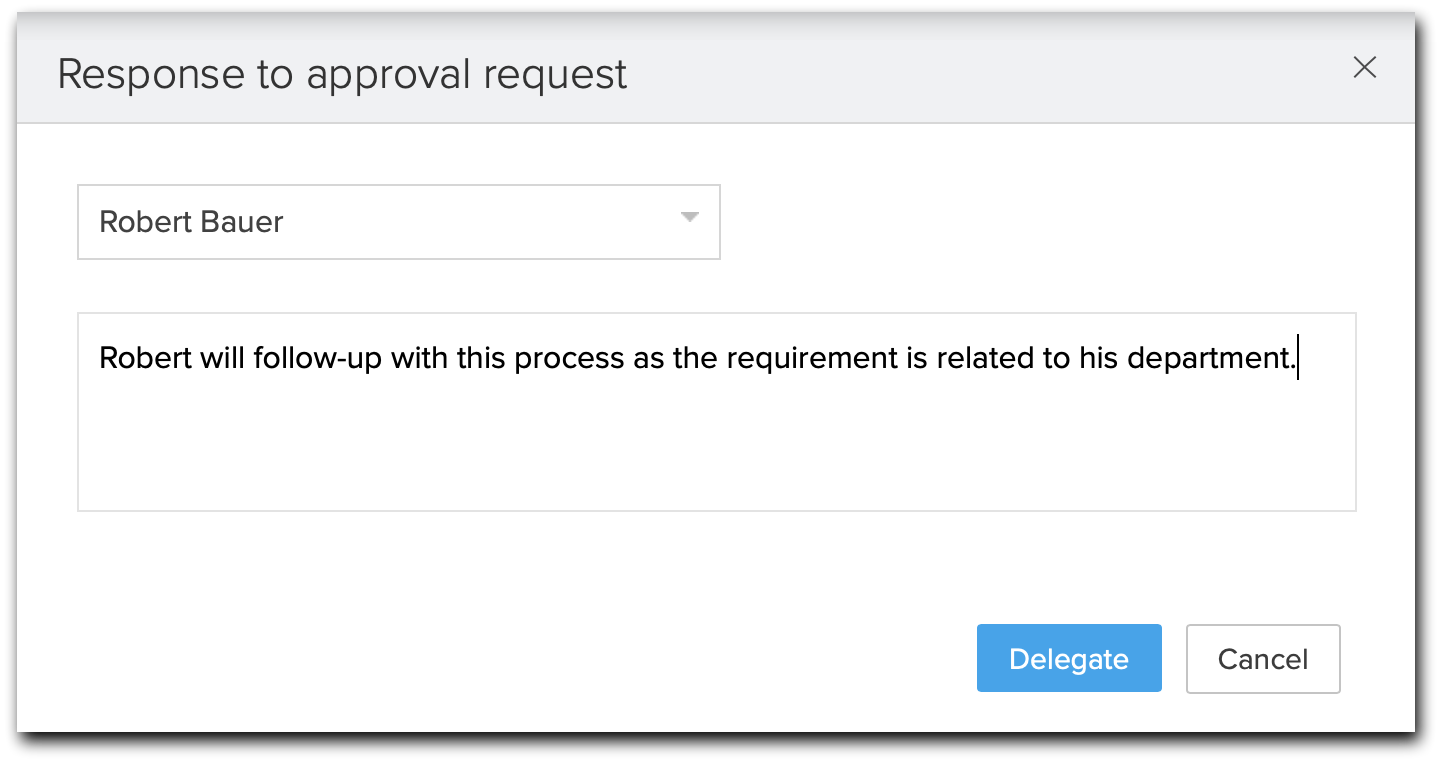Open the Robert Bauer selection box
Screen dimensions: 1440x762
click(x=398, y=222)
